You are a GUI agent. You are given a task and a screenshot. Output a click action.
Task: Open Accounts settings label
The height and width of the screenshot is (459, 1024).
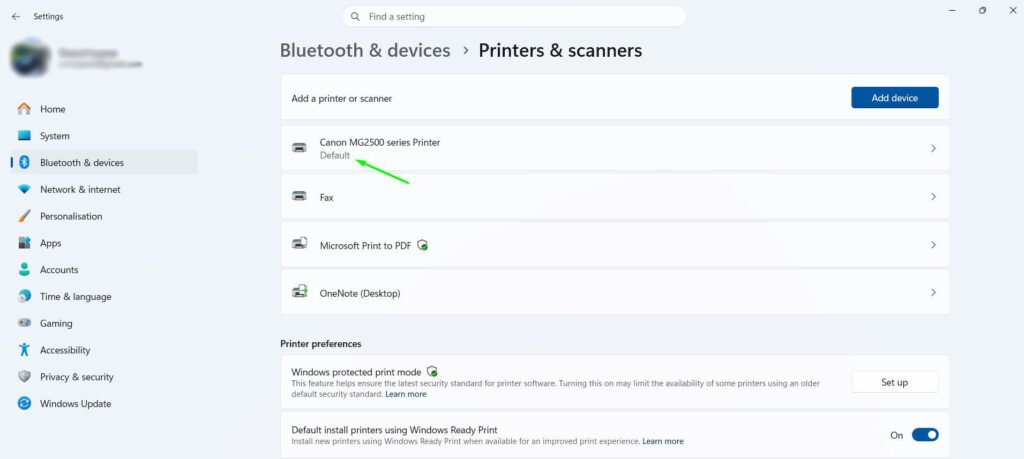click(59, 270)
